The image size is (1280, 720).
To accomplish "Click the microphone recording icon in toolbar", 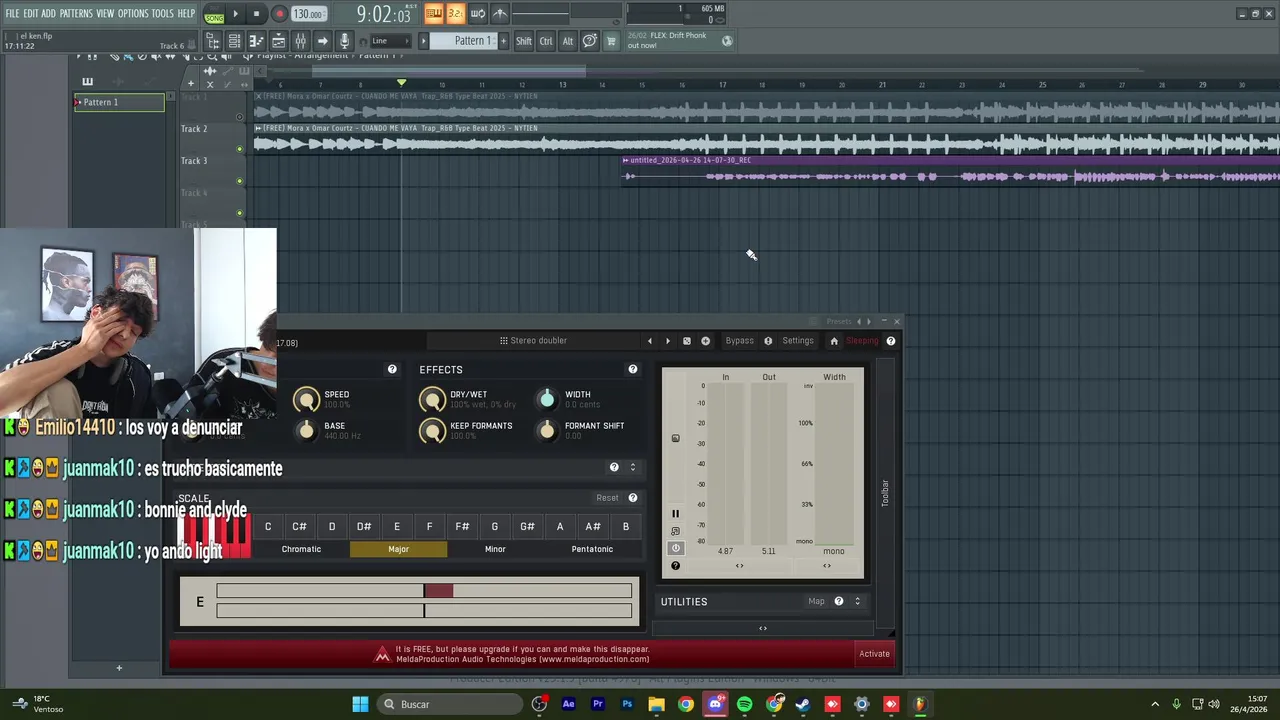I will pos(344,41).
